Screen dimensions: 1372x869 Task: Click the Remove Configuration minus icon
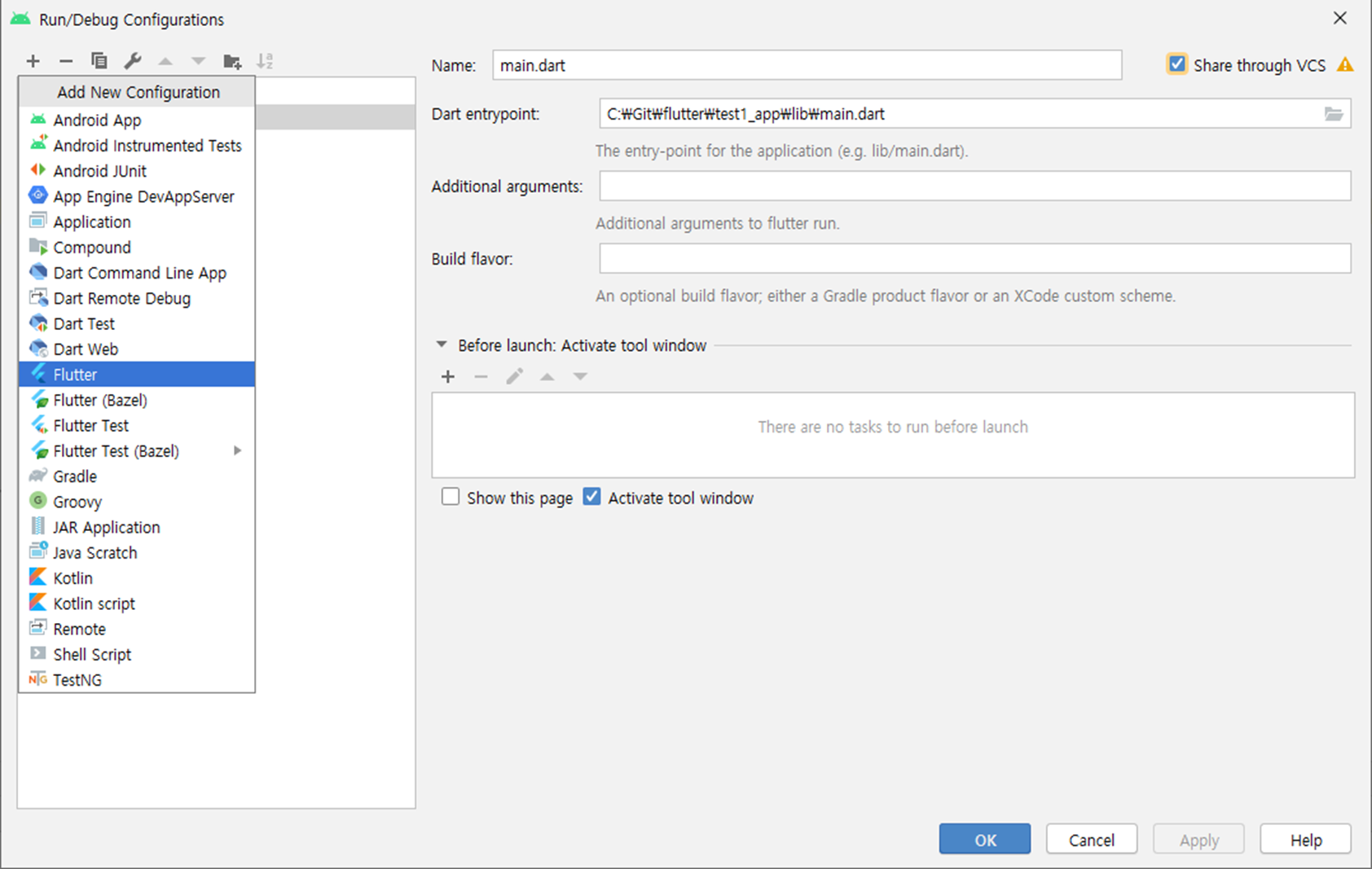(66, 61)
